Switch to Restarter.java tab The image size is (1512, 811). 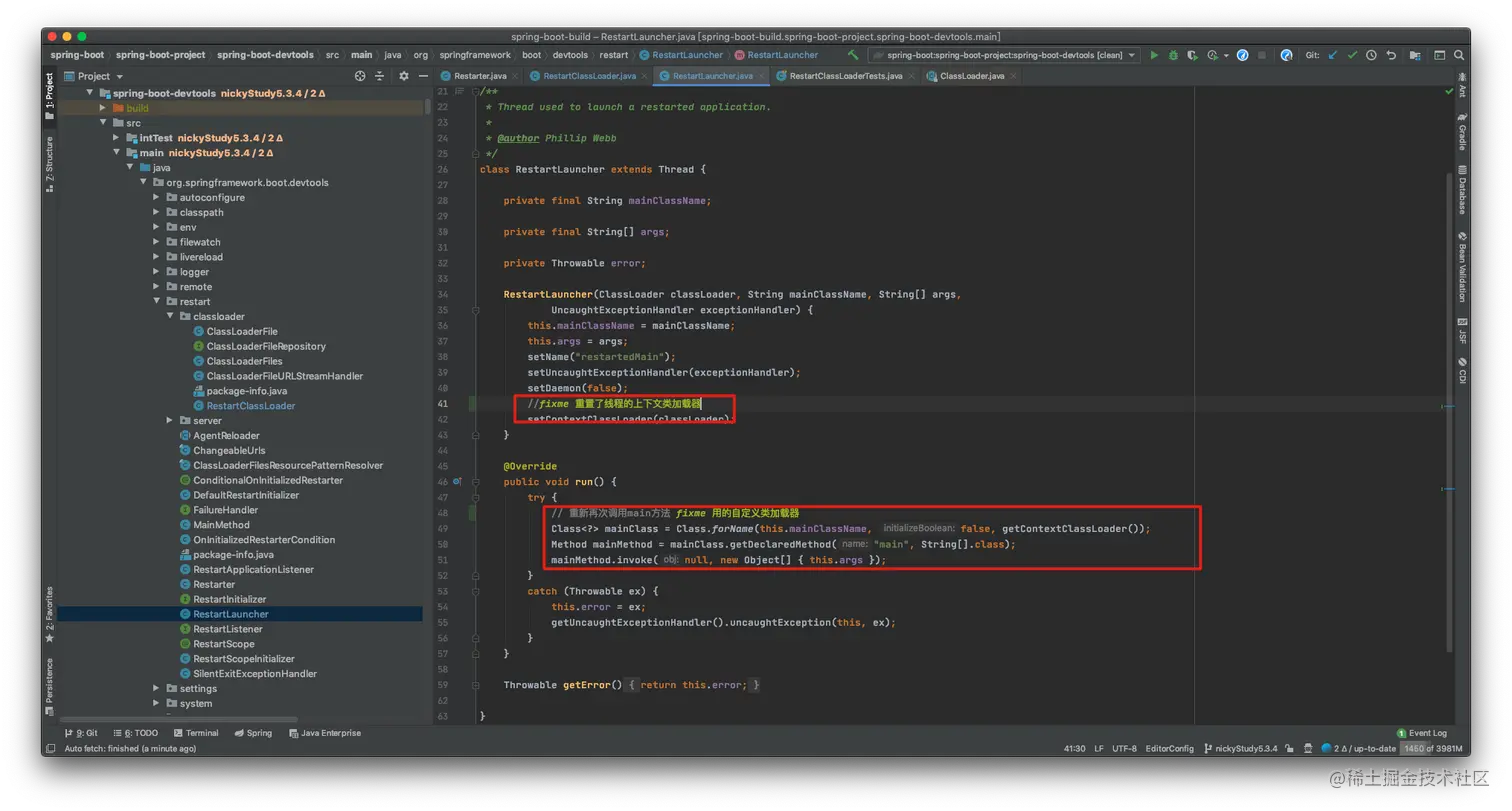coord(480,76)
